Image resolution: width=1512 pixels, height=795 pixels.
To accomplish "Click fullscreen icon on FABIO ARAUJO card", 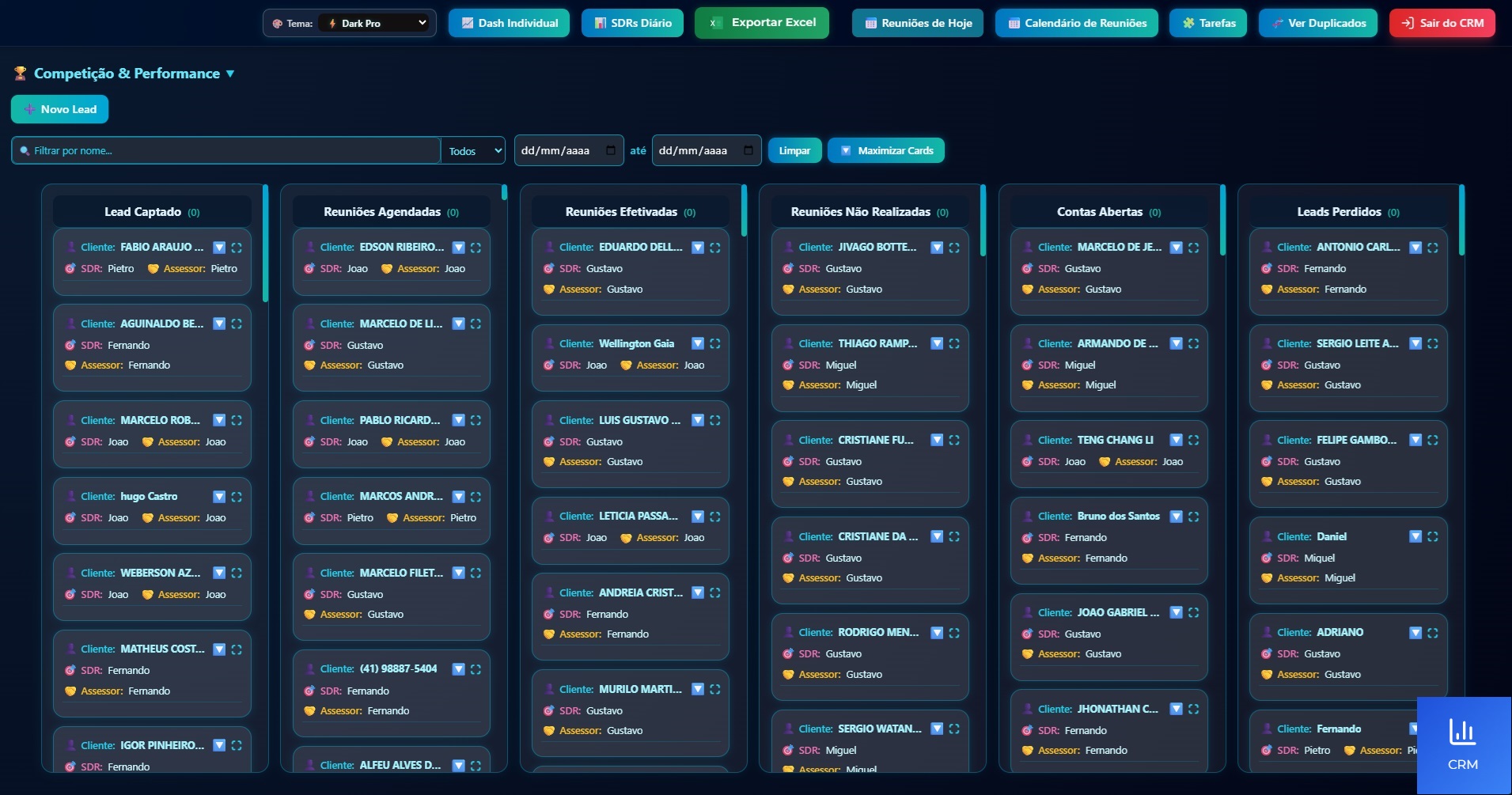I will [x=237, y=248].
